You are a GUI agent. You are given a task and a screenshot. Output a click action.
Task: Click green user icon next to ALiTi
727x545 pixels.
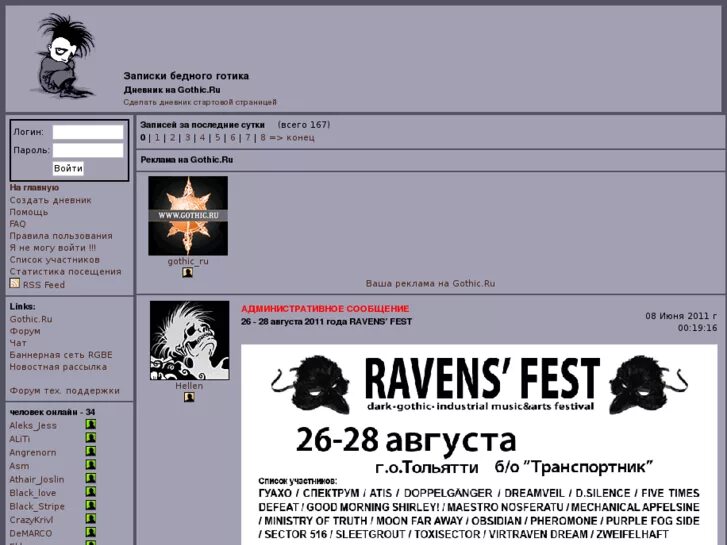(91, 438)
